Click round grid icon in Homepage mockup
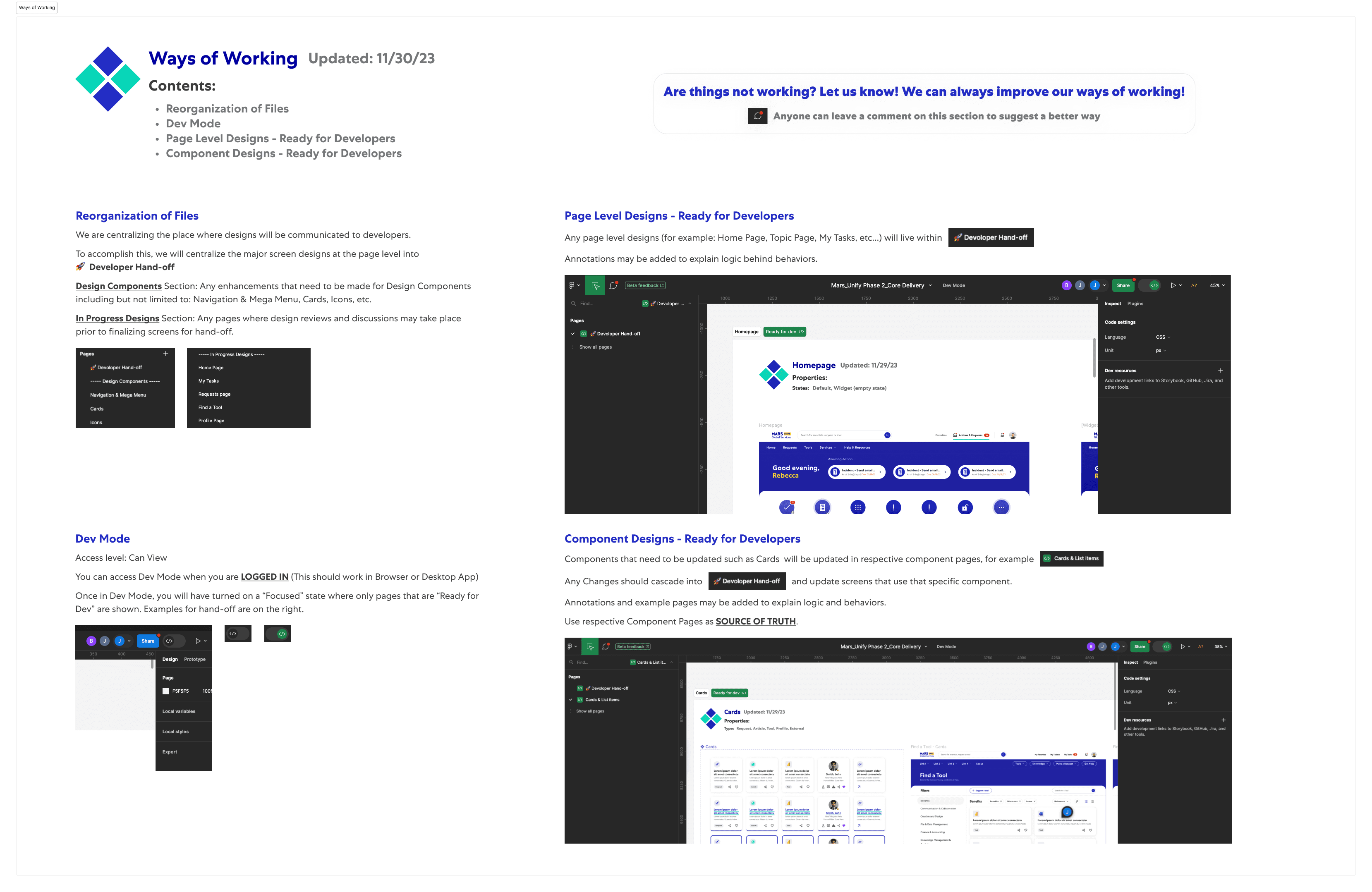The width and height of the screenshot is (1372, 892). point(858,507)
